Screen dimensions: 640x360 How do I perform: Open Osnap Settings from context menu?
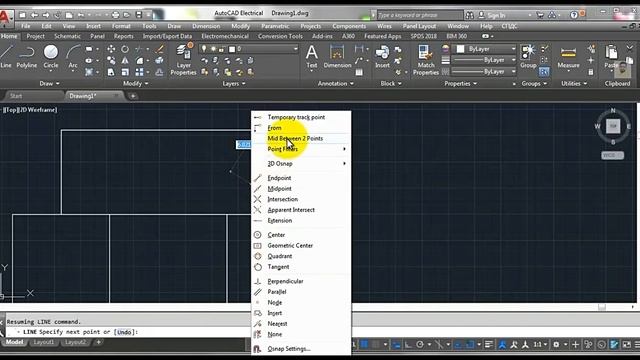301,349
